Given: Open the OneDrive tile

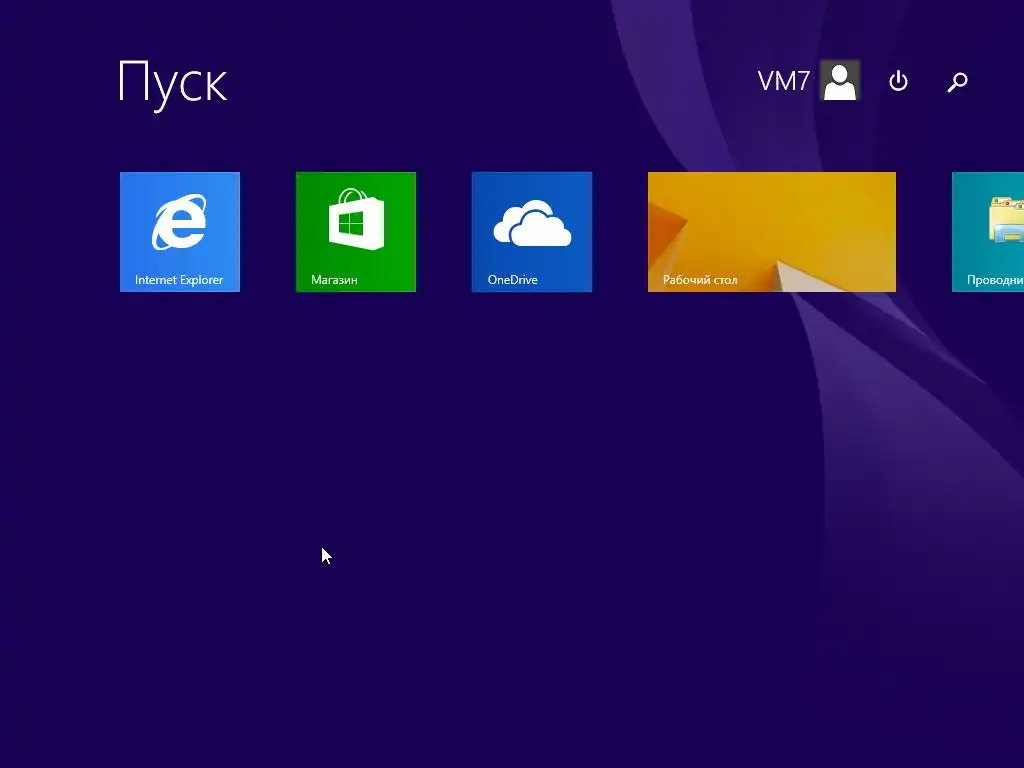Looking at the screenshot, I should 532,232.
